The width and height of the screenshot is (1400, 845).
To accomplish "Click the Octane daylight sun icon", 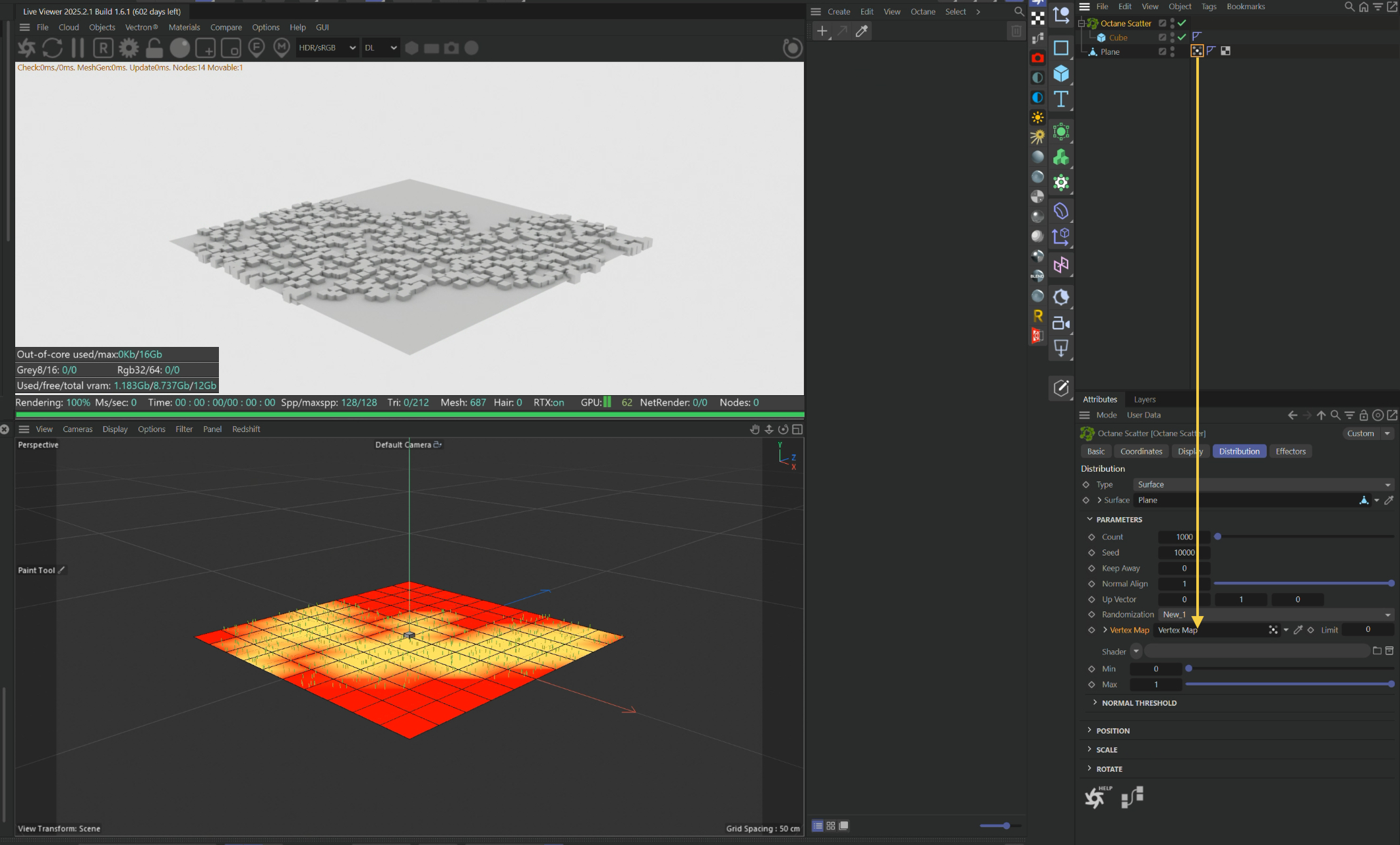I will pyautogui.click(x=1037, y=117).
